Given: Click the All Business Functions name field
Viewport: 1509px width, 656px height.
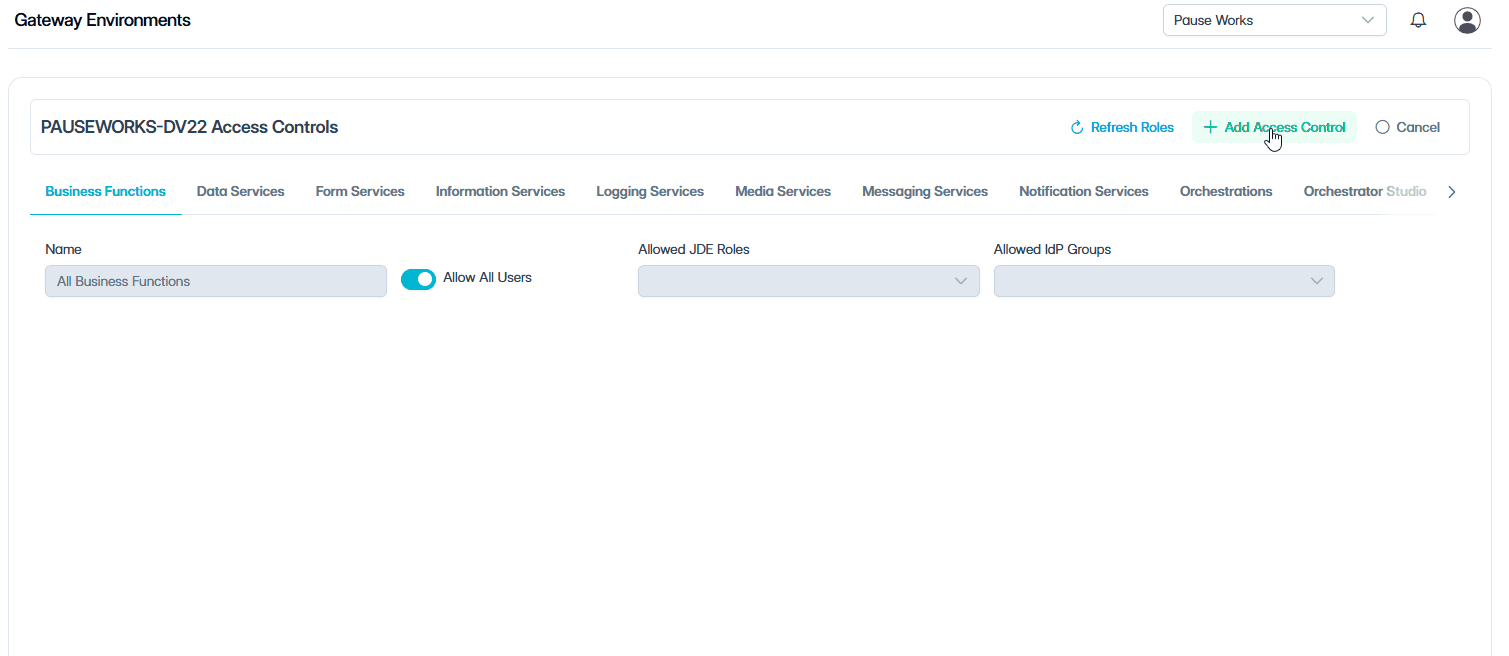Looking at the screenshot, I should point(216,281).
